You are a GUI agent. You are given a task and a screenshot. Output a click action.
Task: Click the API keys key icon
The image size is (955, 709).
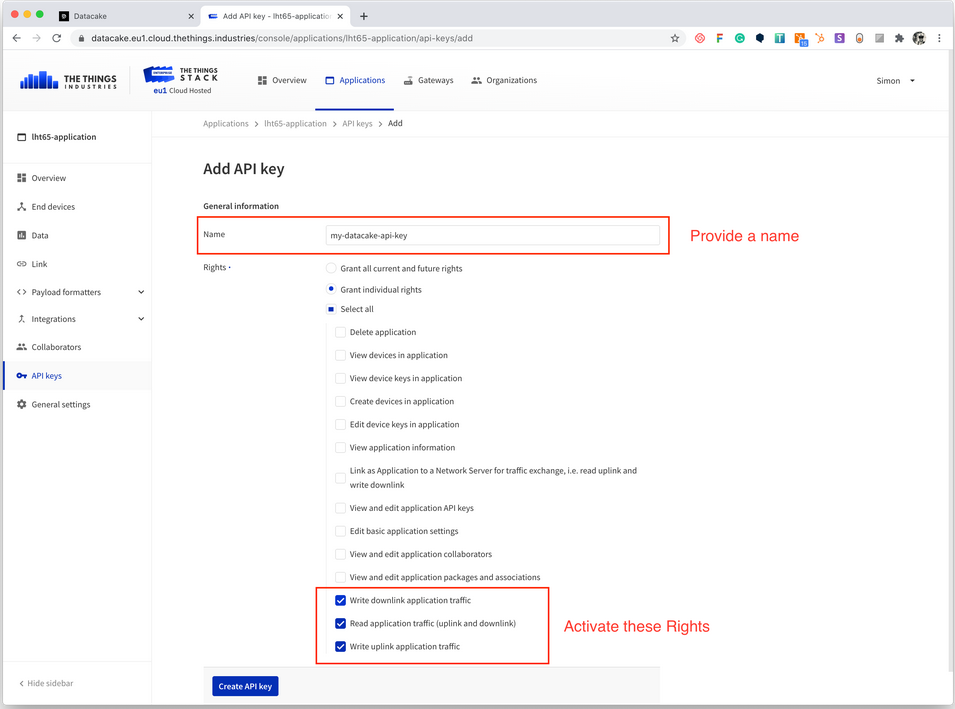pyautogui.click(x=21, y=376)
